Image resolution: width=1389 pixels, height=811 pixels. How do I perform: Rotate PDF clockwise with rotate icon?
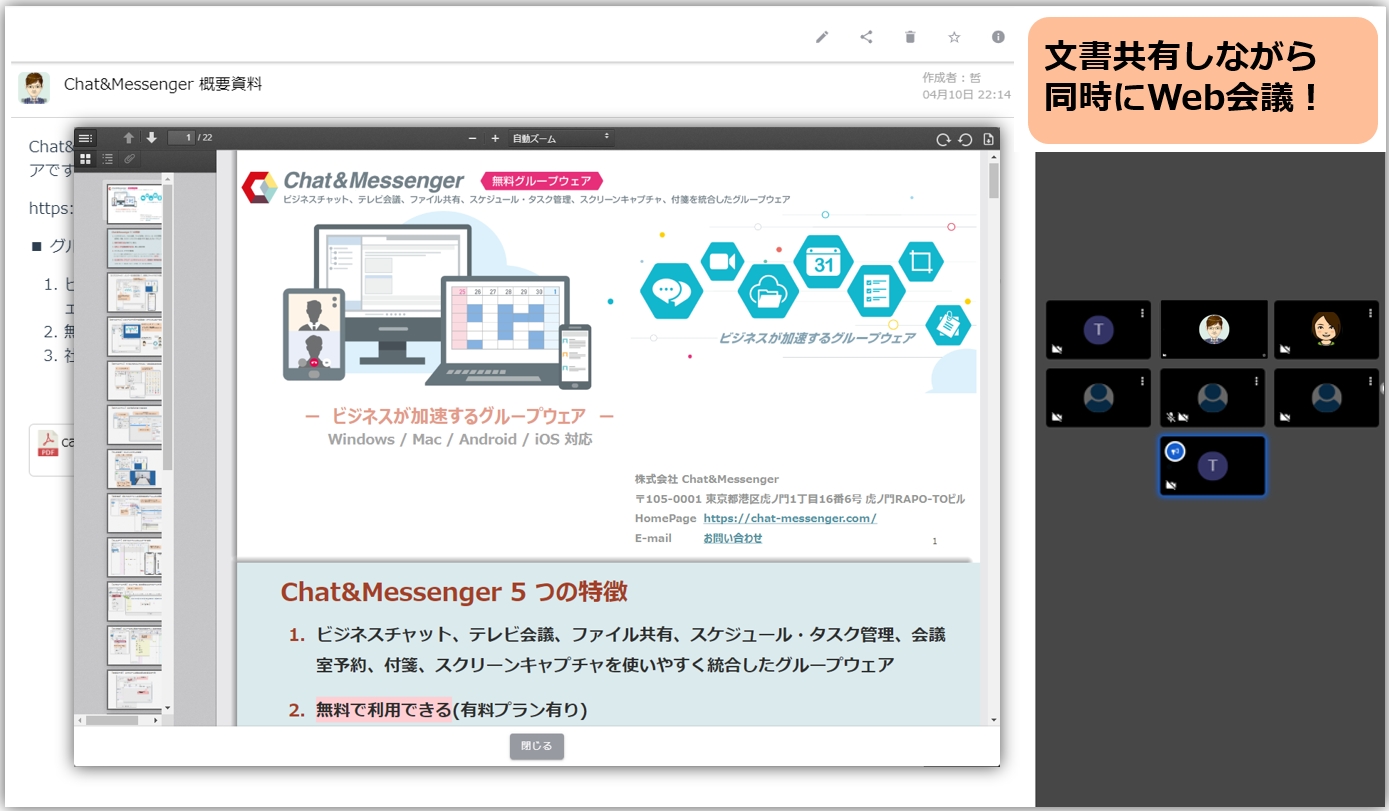point(943,139)
